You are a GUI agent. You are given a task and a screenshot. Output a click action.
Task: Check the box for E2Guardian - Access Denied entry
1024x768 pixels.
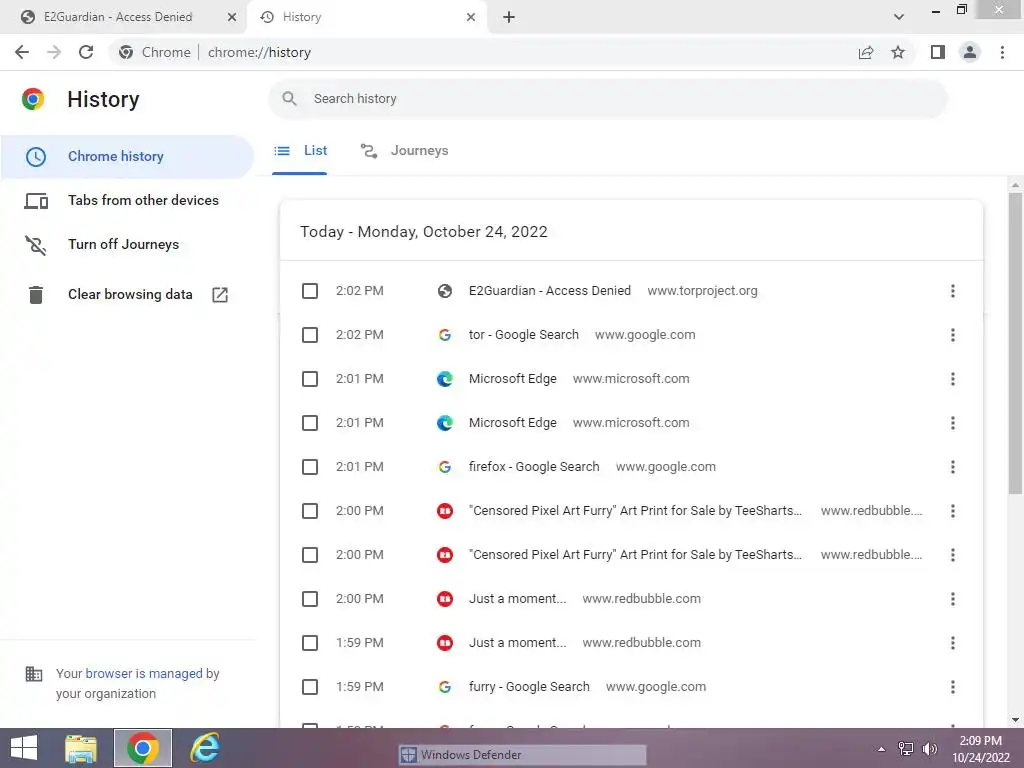(x=310, y=291)
